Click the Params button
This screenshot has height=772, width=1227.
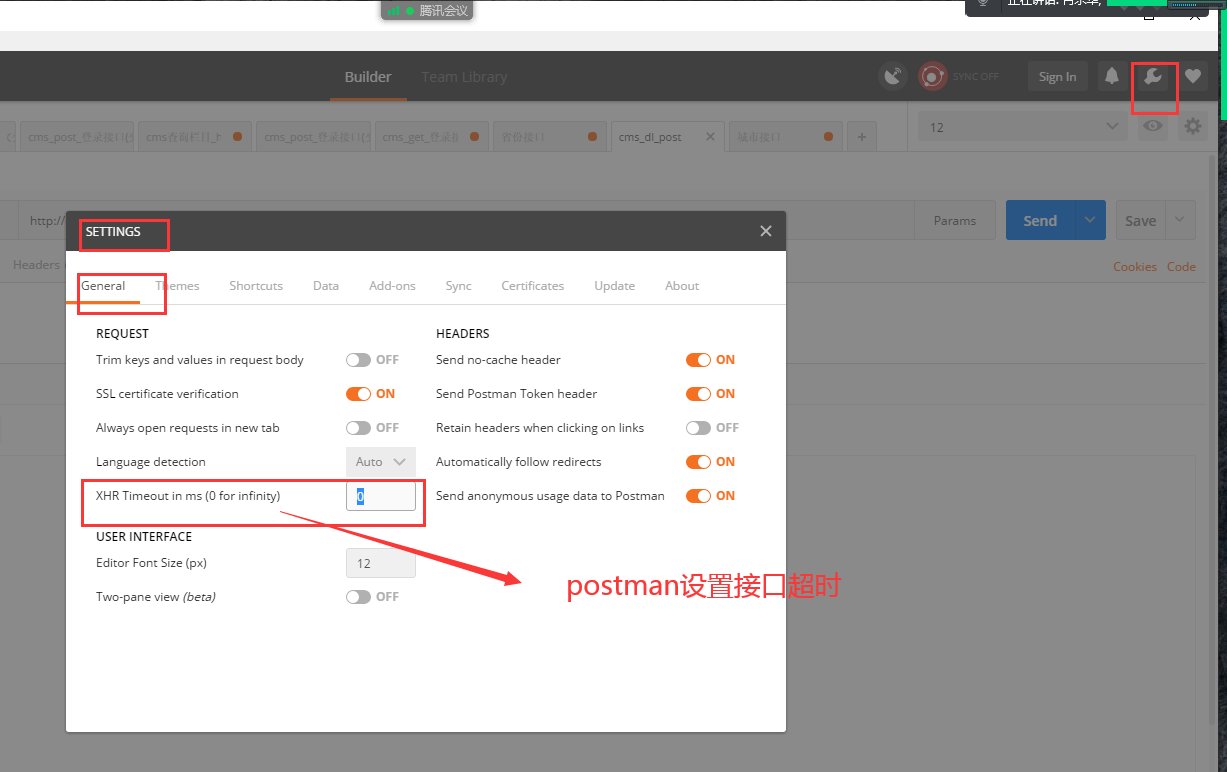tap(955, 221)
